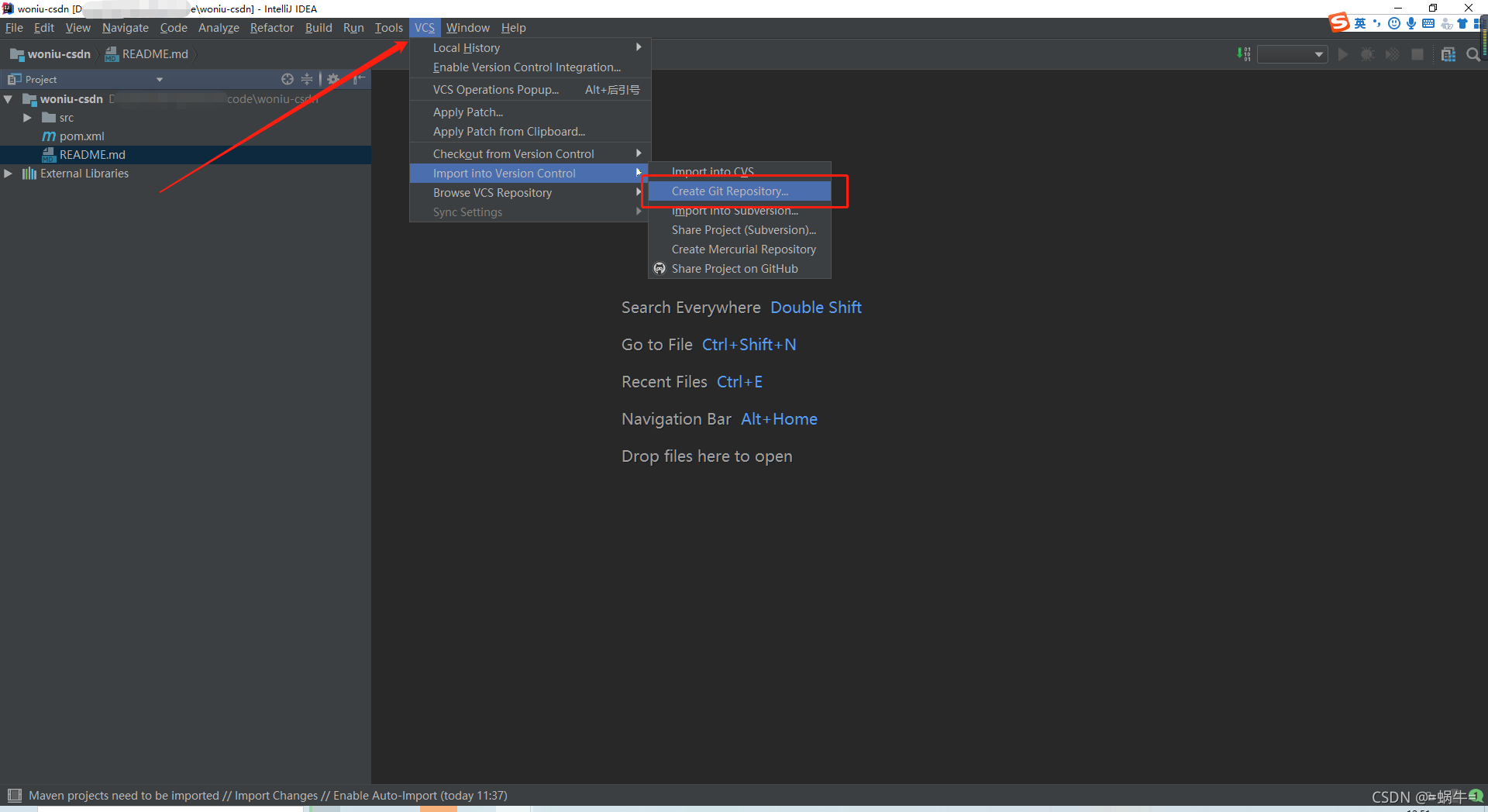Click the VCS menu header
Image resolution: width=1488 pixels, height=812 pixels.
pos(425,28)
